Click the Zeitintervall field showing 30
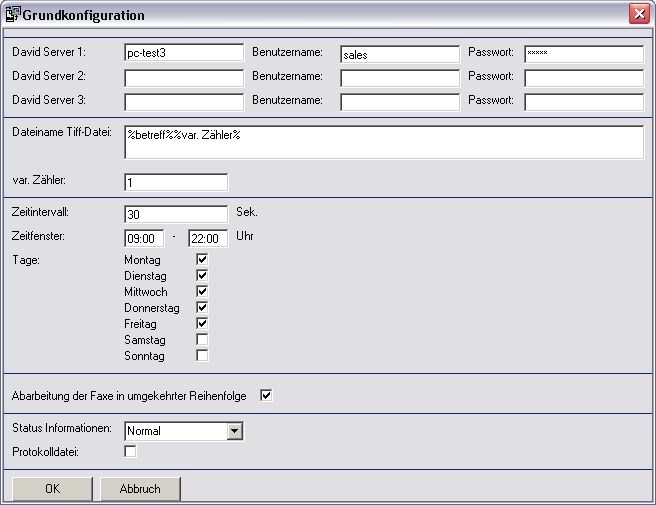Screen dimensions: 656x505 click(x=176, y=214)
